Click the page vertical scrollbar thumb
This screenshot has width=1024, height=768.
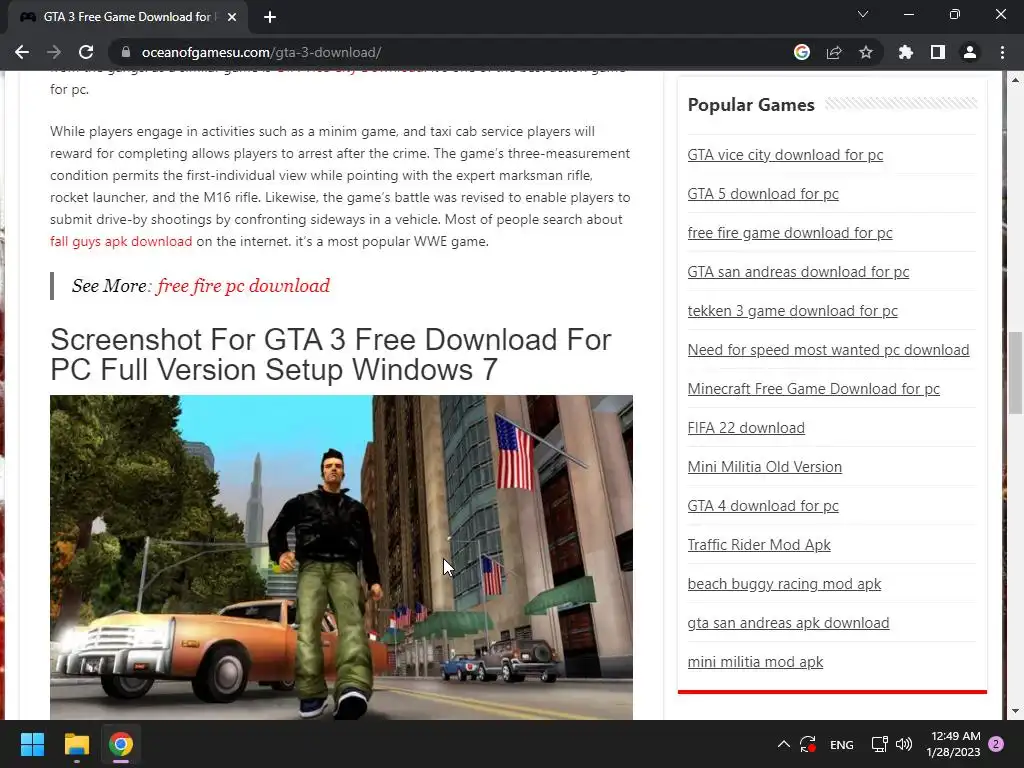click(x=1015, y=372)
